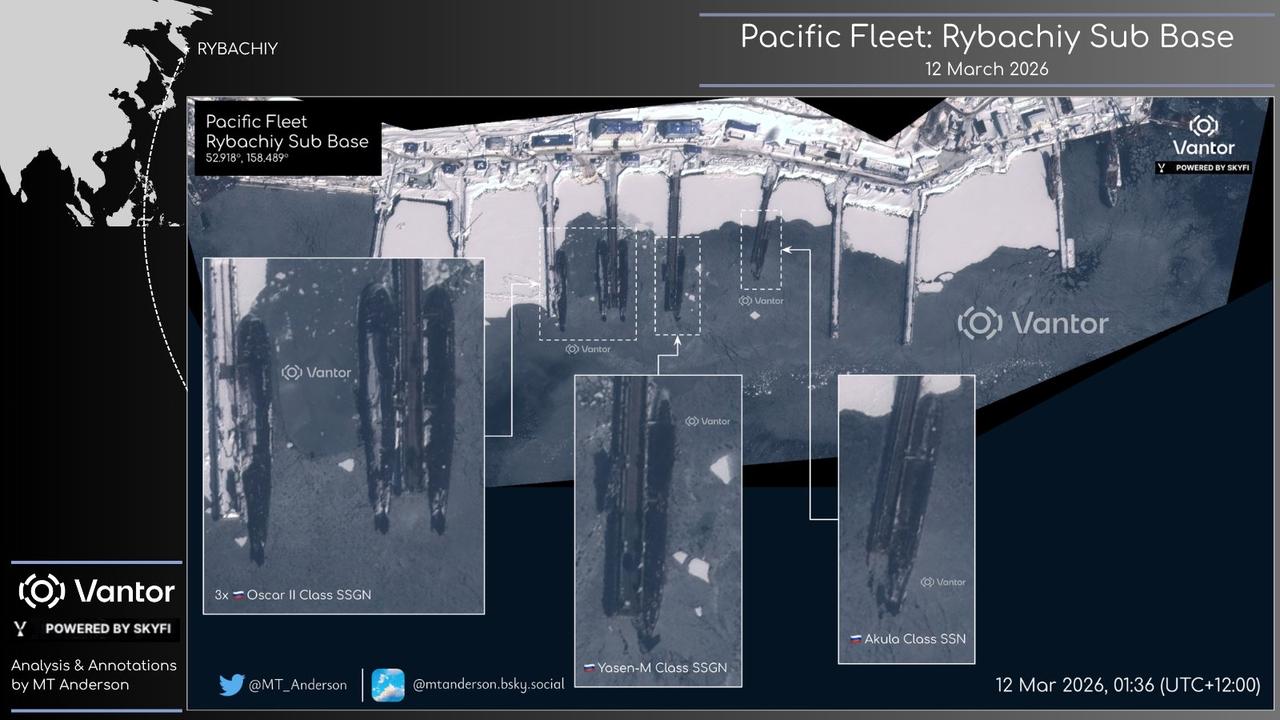The width and height of the screenshot is (1280, 720).
Task: Select the Yasen-M Class inset image
Action: (658, 531)
